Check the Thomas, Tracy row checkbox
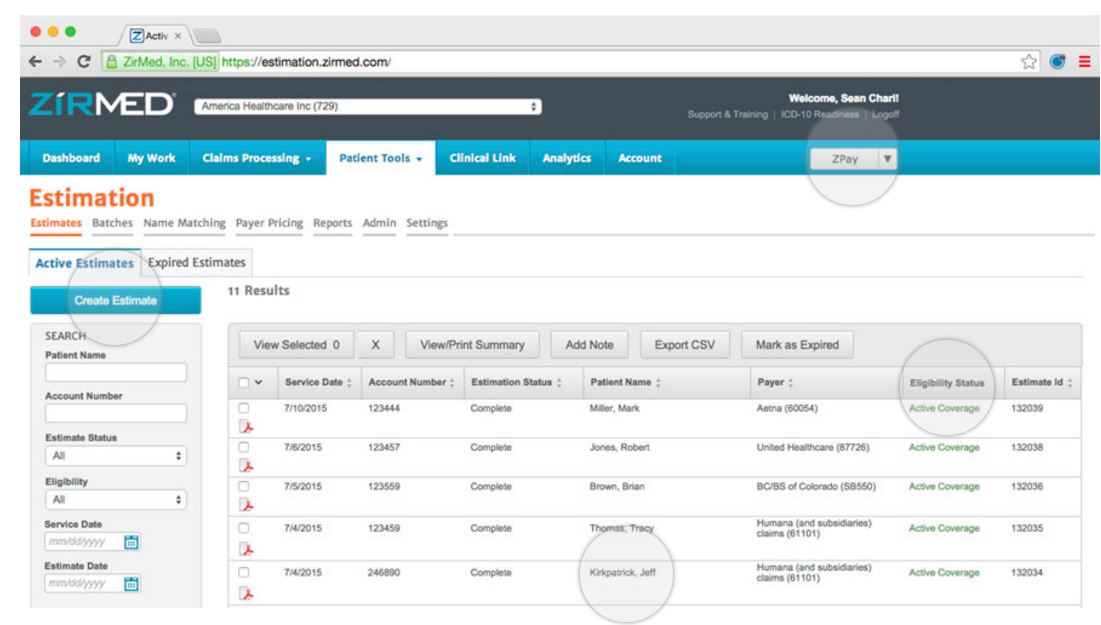1101x625 pixels. point(244,528)
